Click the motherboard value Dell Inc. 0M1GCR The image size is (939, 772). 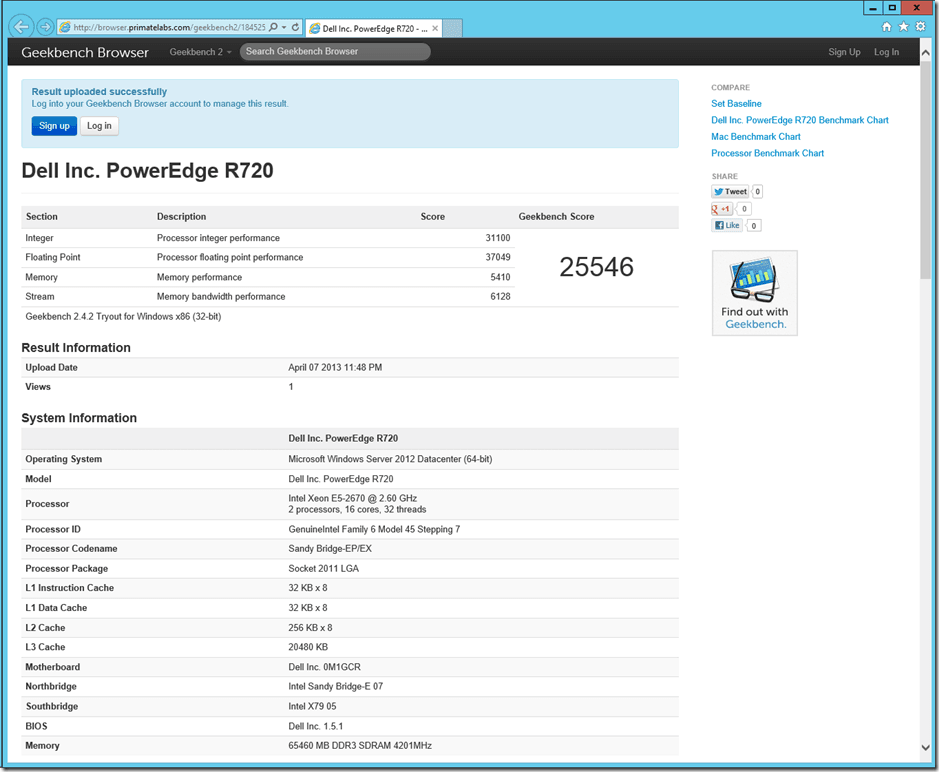[x=324, y=667]
